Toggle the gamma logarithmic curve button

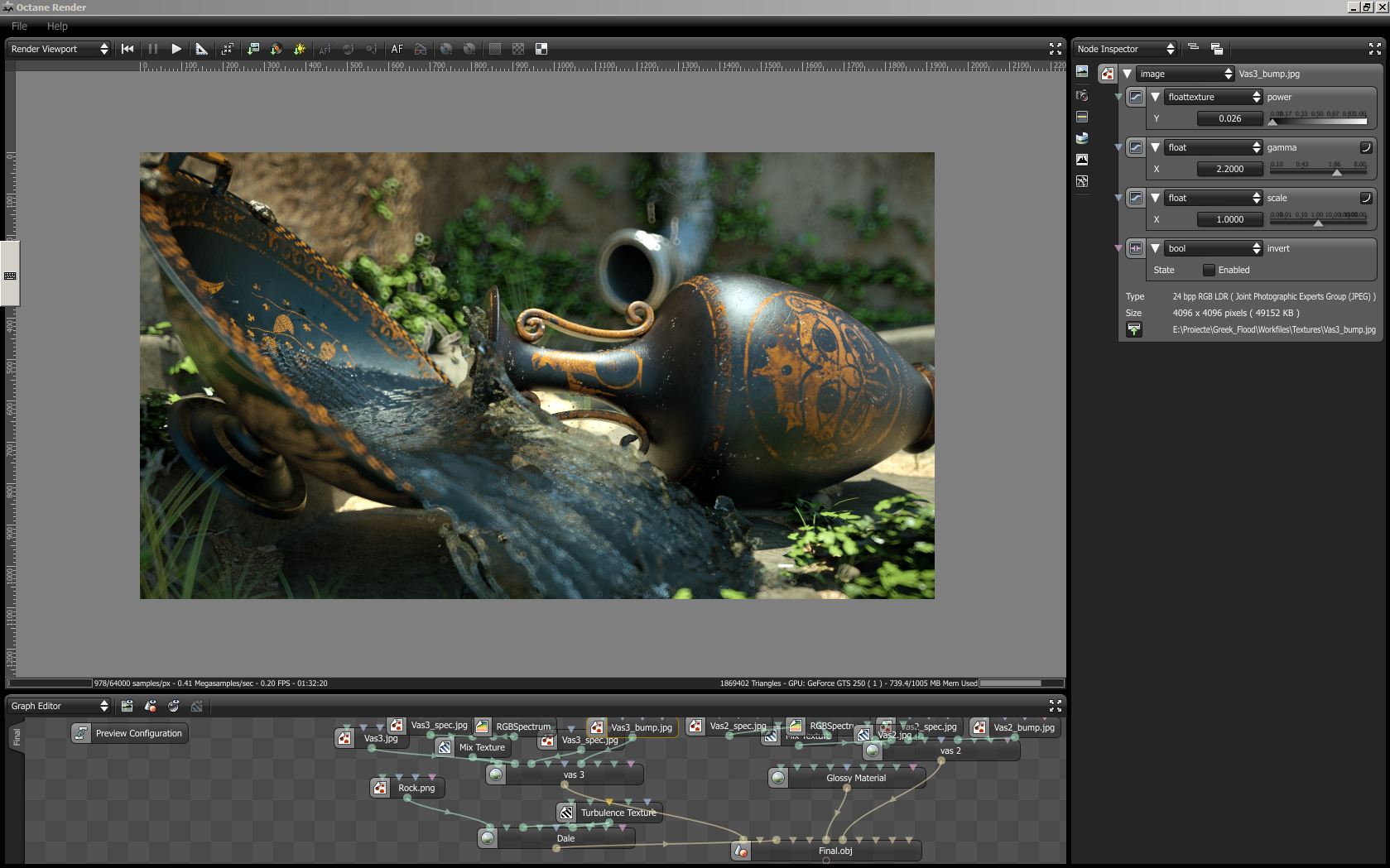tap(1365, 147)
